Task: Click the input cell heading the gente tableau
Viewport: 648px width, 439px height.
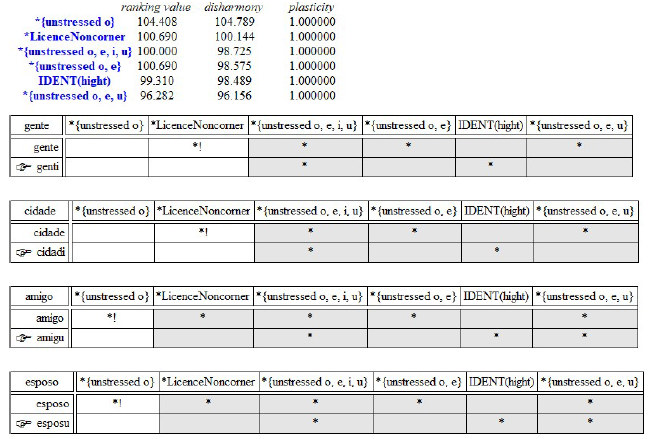Action: point(37,126)
